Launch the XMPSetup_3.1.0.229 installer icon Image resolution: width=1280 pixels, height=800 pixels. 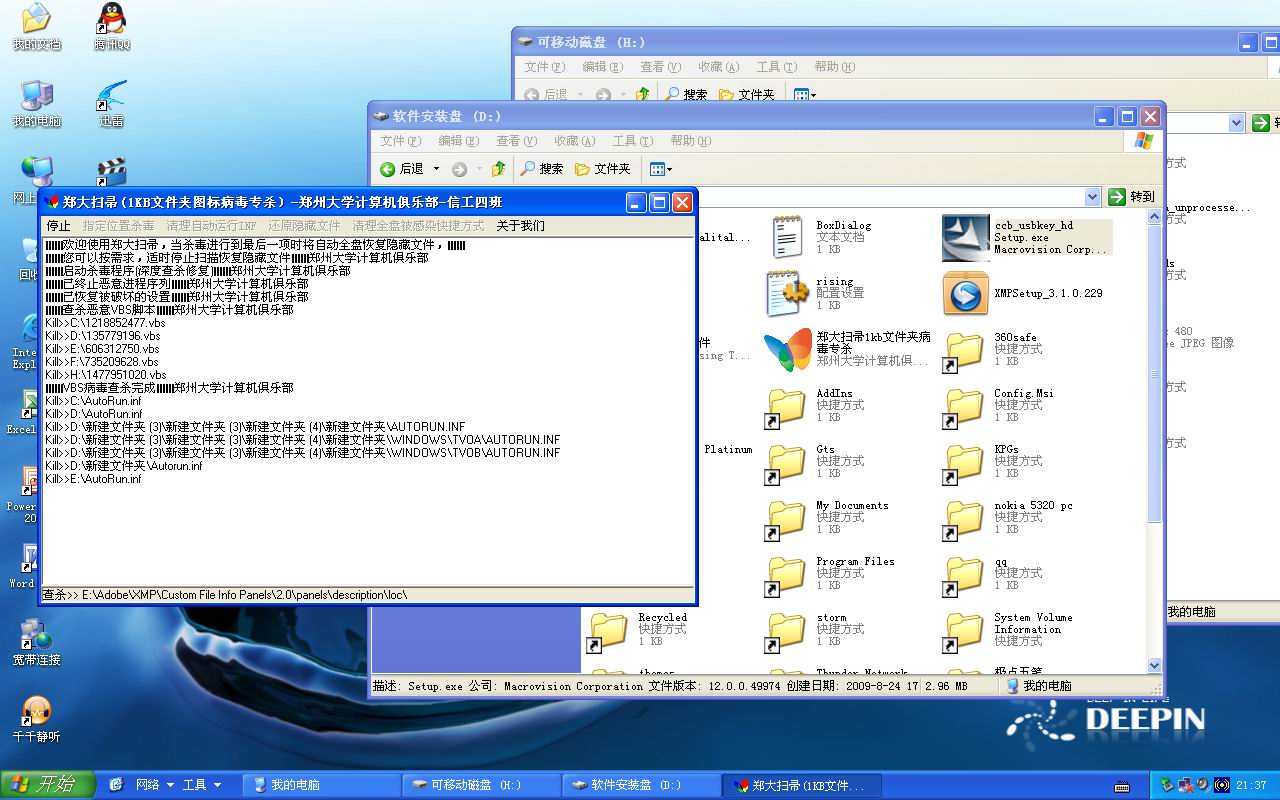[x=964, y=294]
